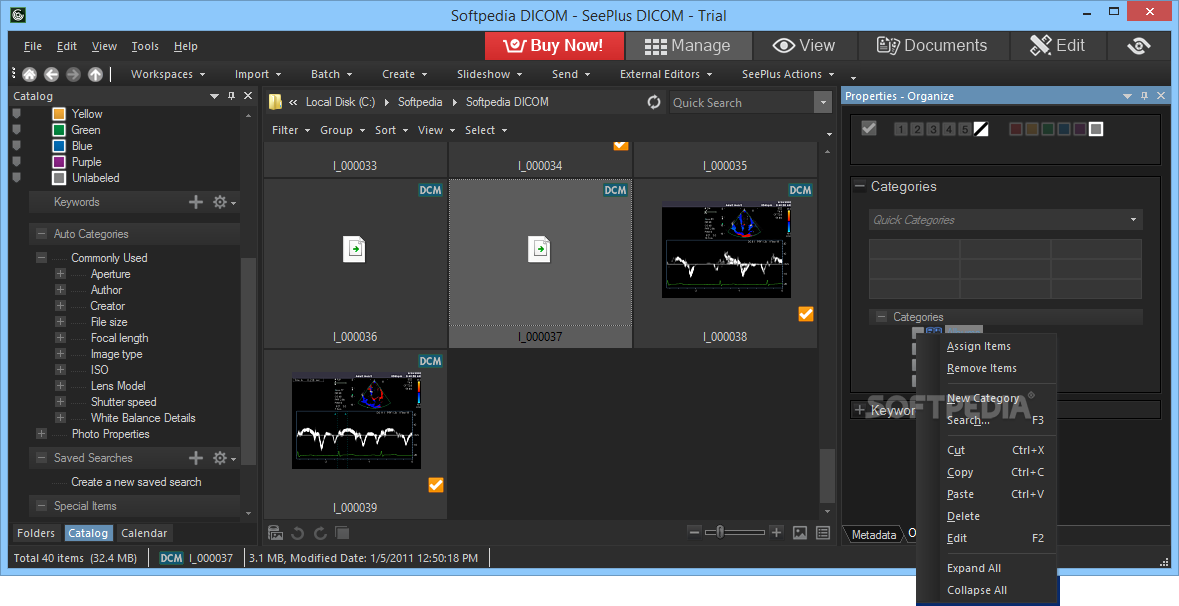Image resolution: width=1179 pixels, height=606 pixels.
Task: Add a saved search with the plus icon
Action: pyautogui.click(x=195, y=457)
